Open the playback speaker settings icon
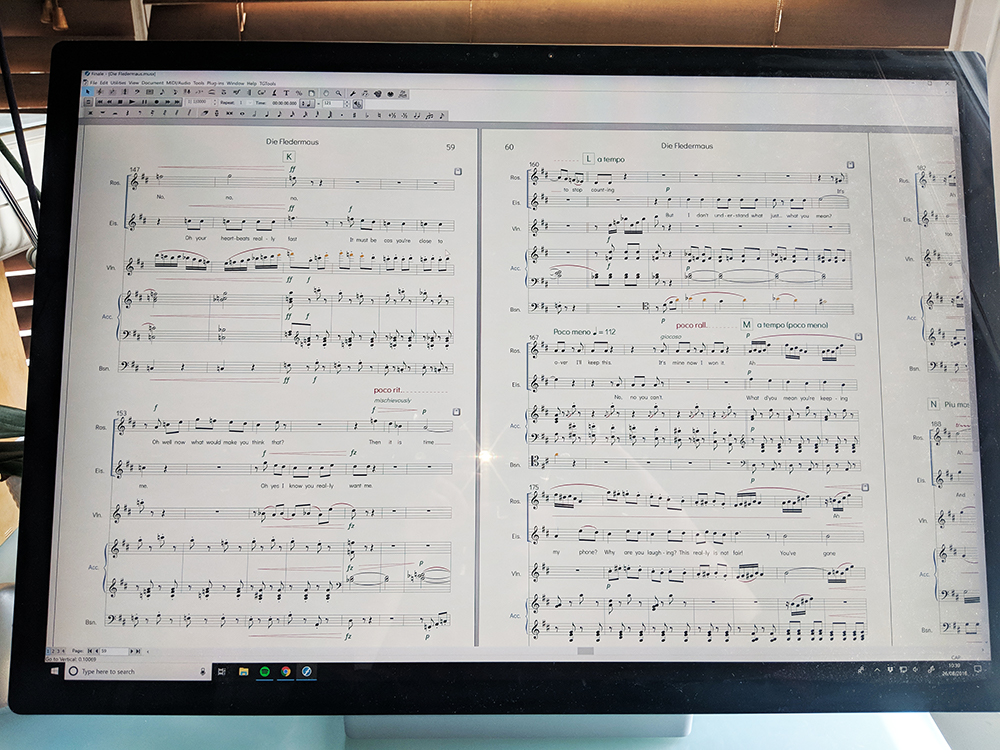1000x750 pixels. [358, 103]
